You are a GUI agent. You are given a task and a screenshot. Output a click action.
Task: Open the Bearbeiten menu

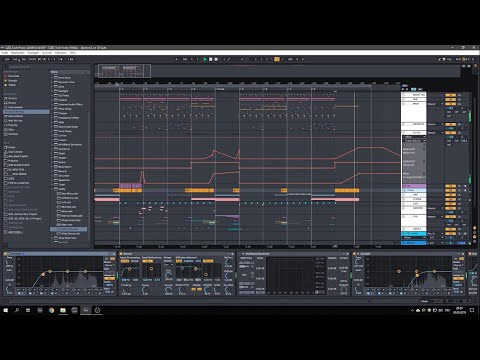tap(18, 52)
